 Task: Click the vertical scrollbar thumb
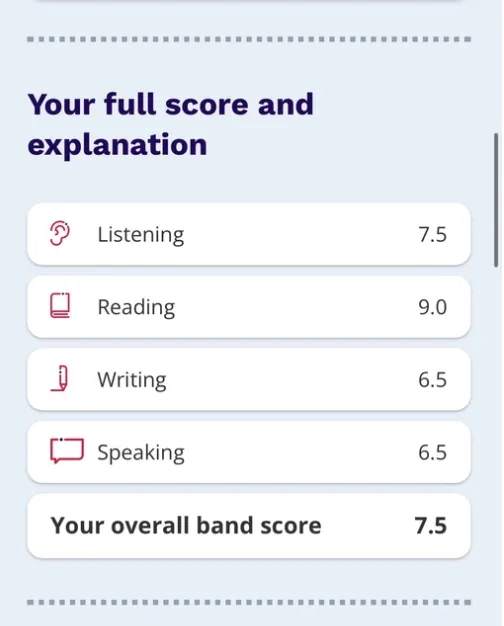(x=496, y=200)
